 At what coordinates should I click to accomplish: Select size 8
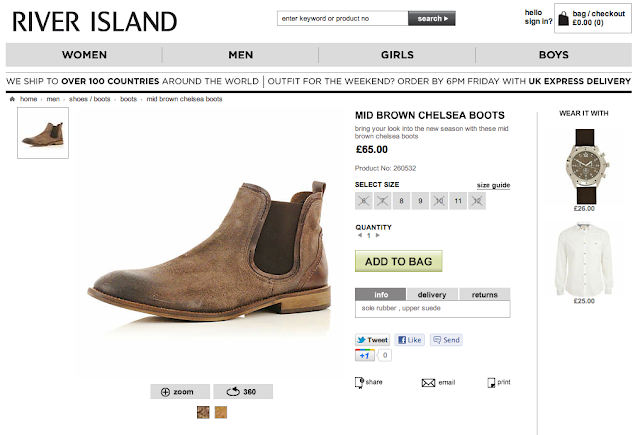click(401, 201)
